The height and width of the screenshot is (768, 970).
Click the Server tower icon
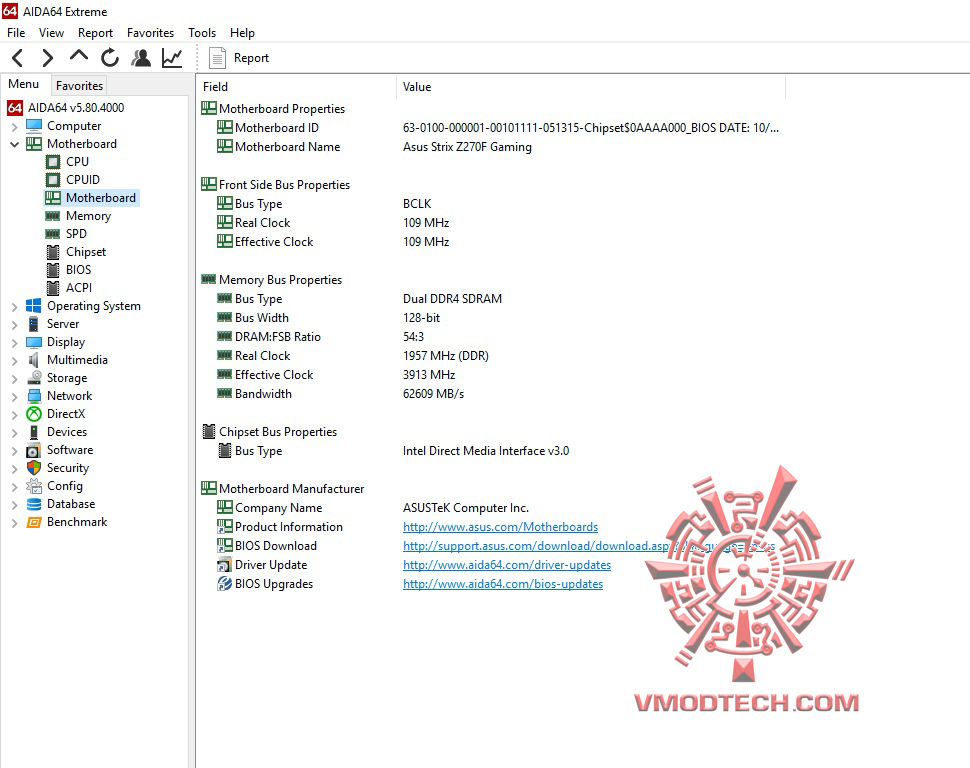point(33,324)
